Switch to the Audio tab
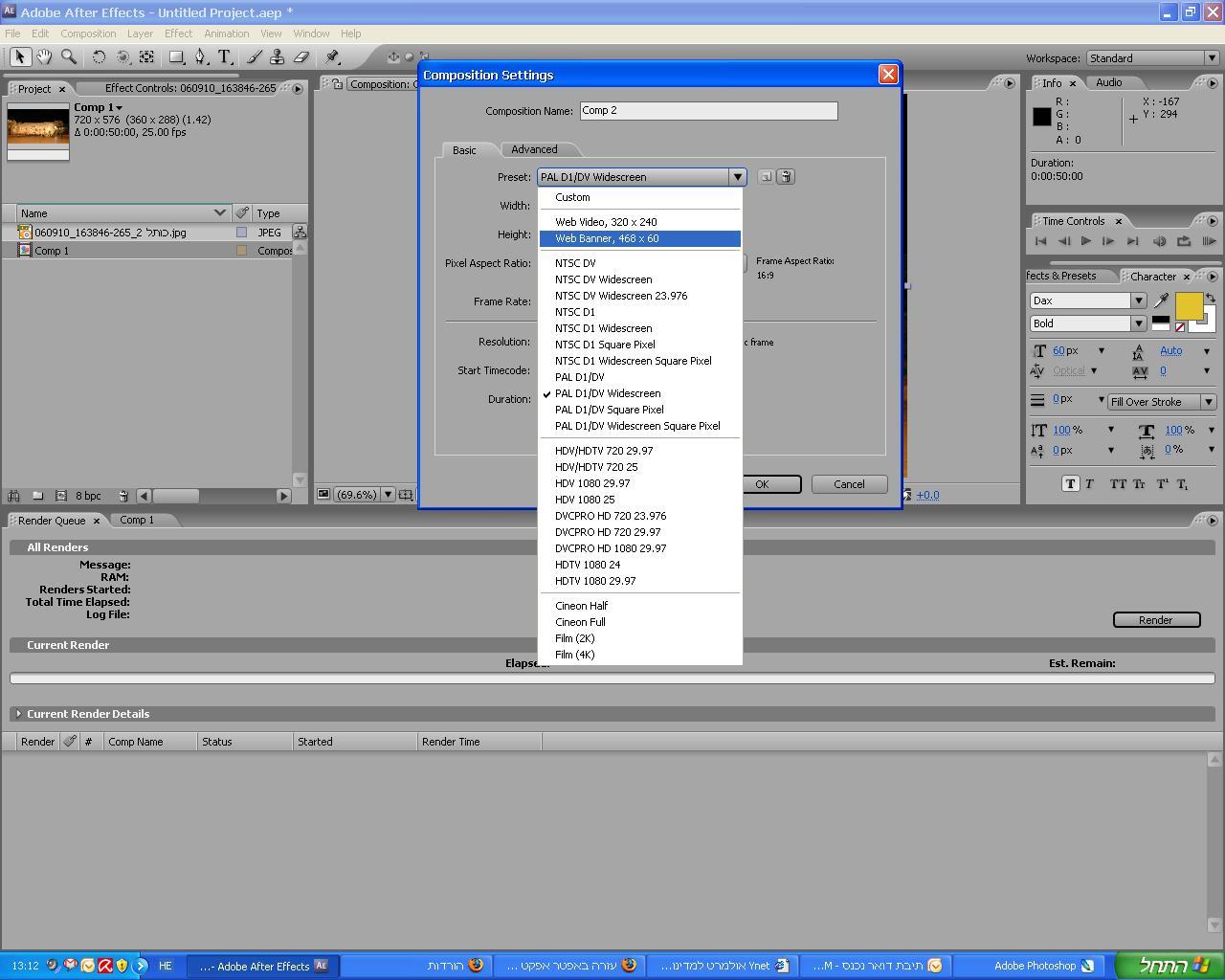Image resolution: width=1225 pixels, height=980 pixels. 1109,82
